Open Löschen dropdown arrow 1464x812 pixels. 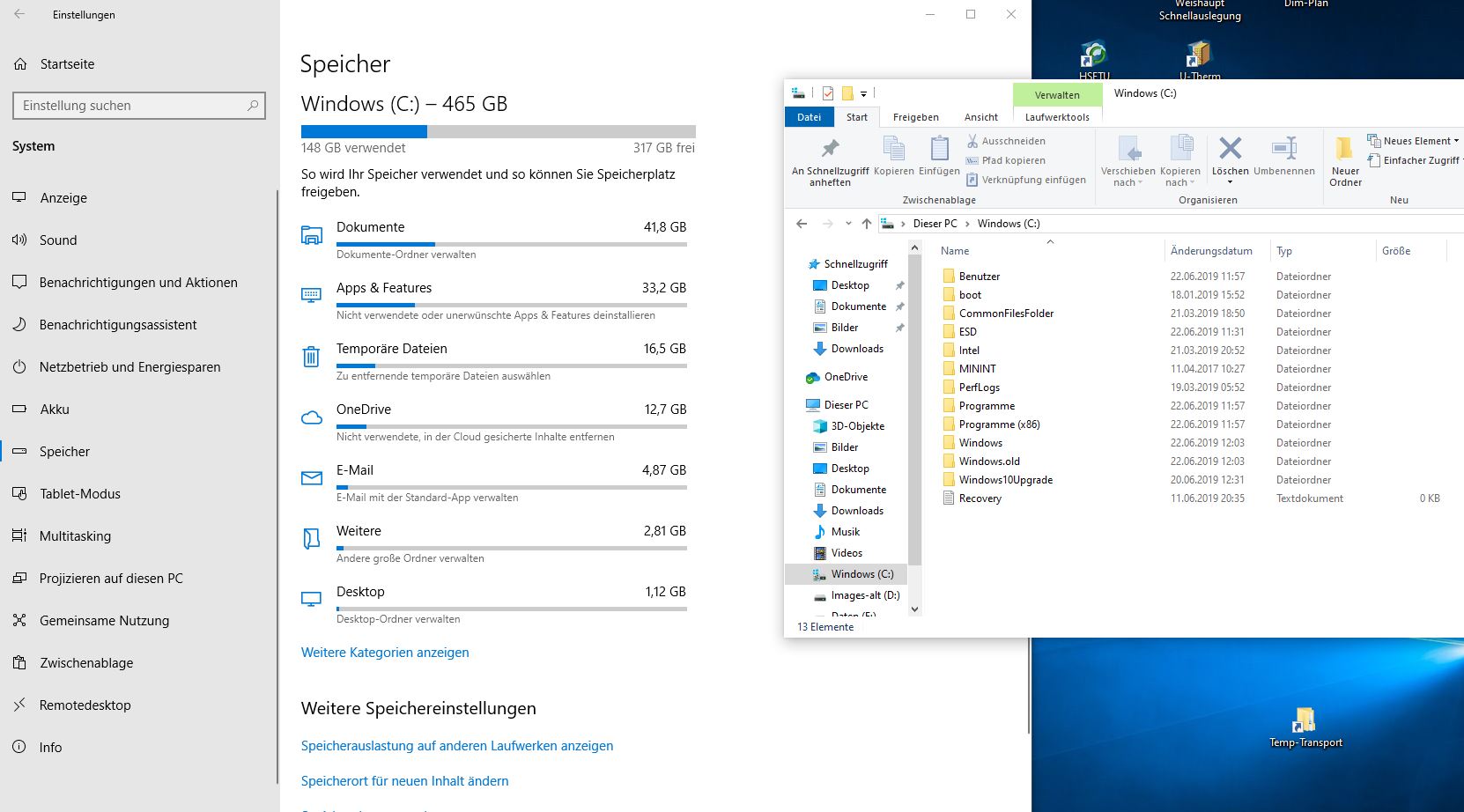pyautogui.click(x=1231, y=182)
